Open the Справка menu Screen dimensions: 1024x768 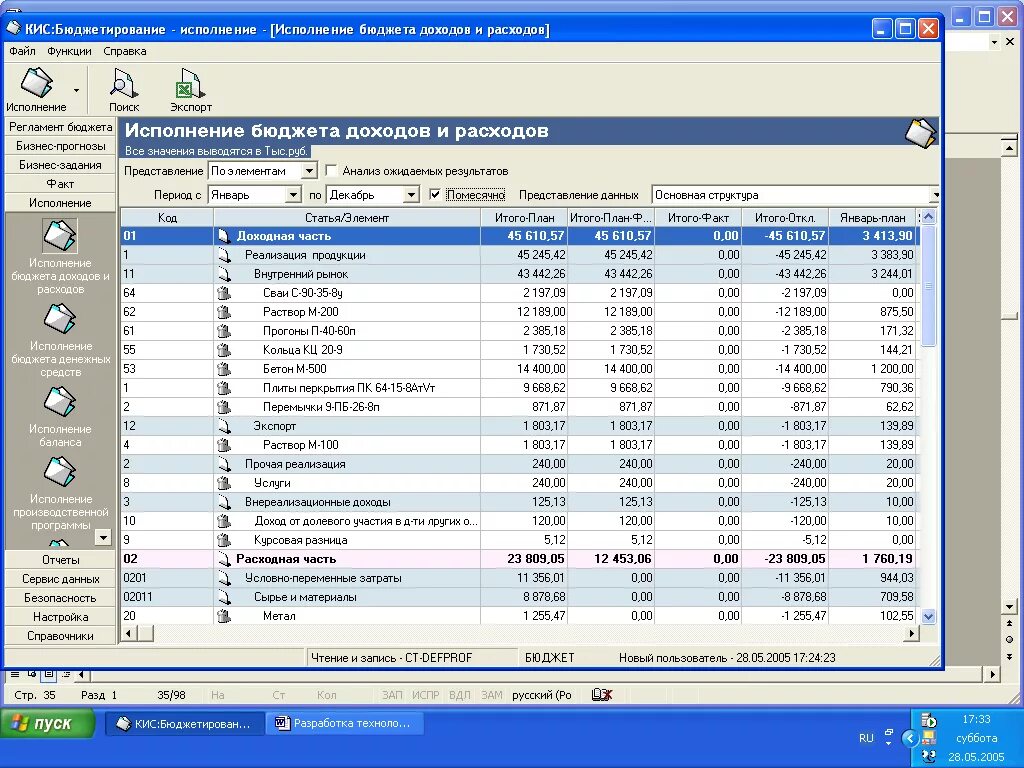tap(124, 51)
